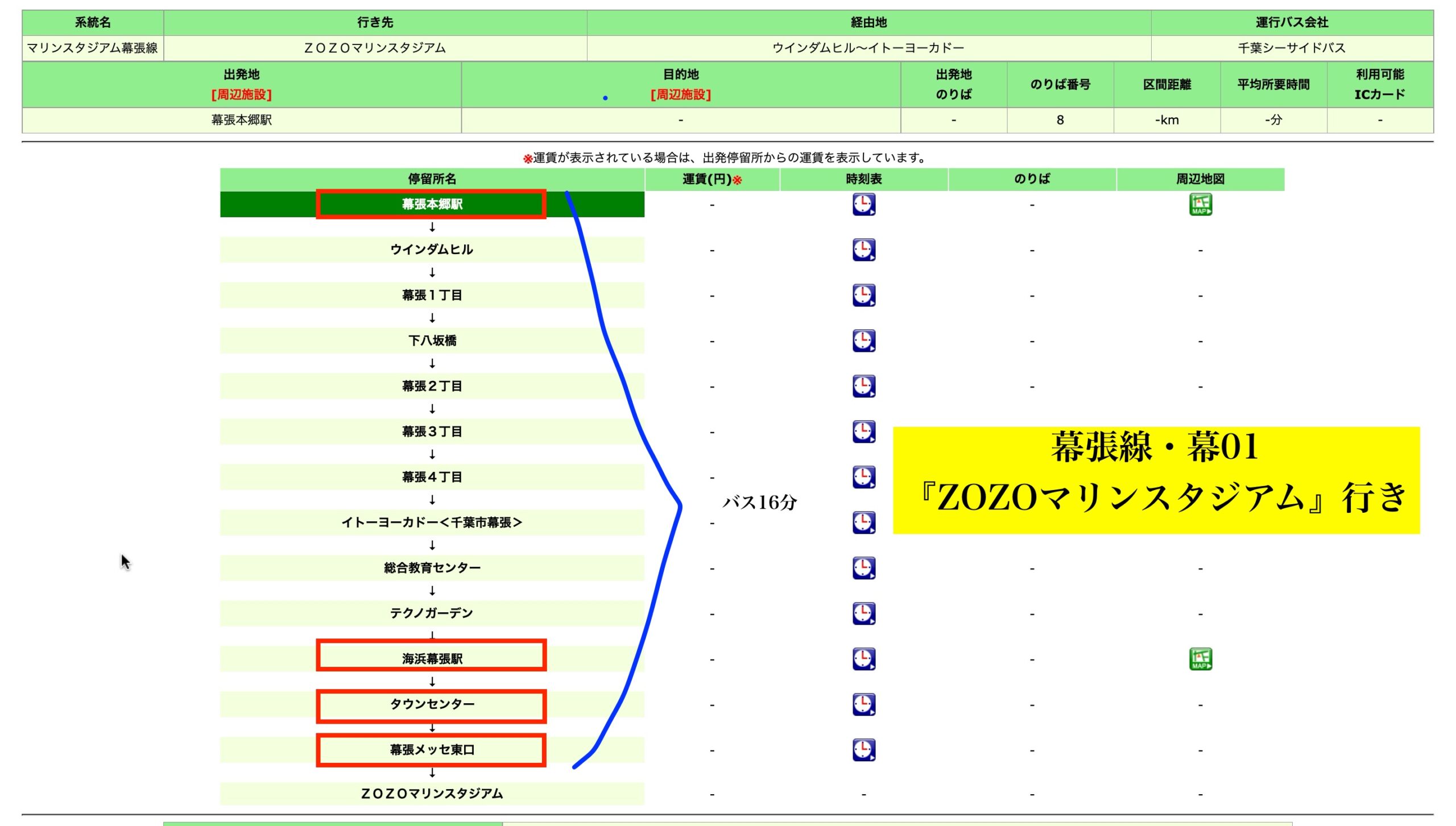Viewport: 1456px width, 826px height.
Task: Open area map icon for 幕張本郷駅
Action: click(x=1200, y=204)
